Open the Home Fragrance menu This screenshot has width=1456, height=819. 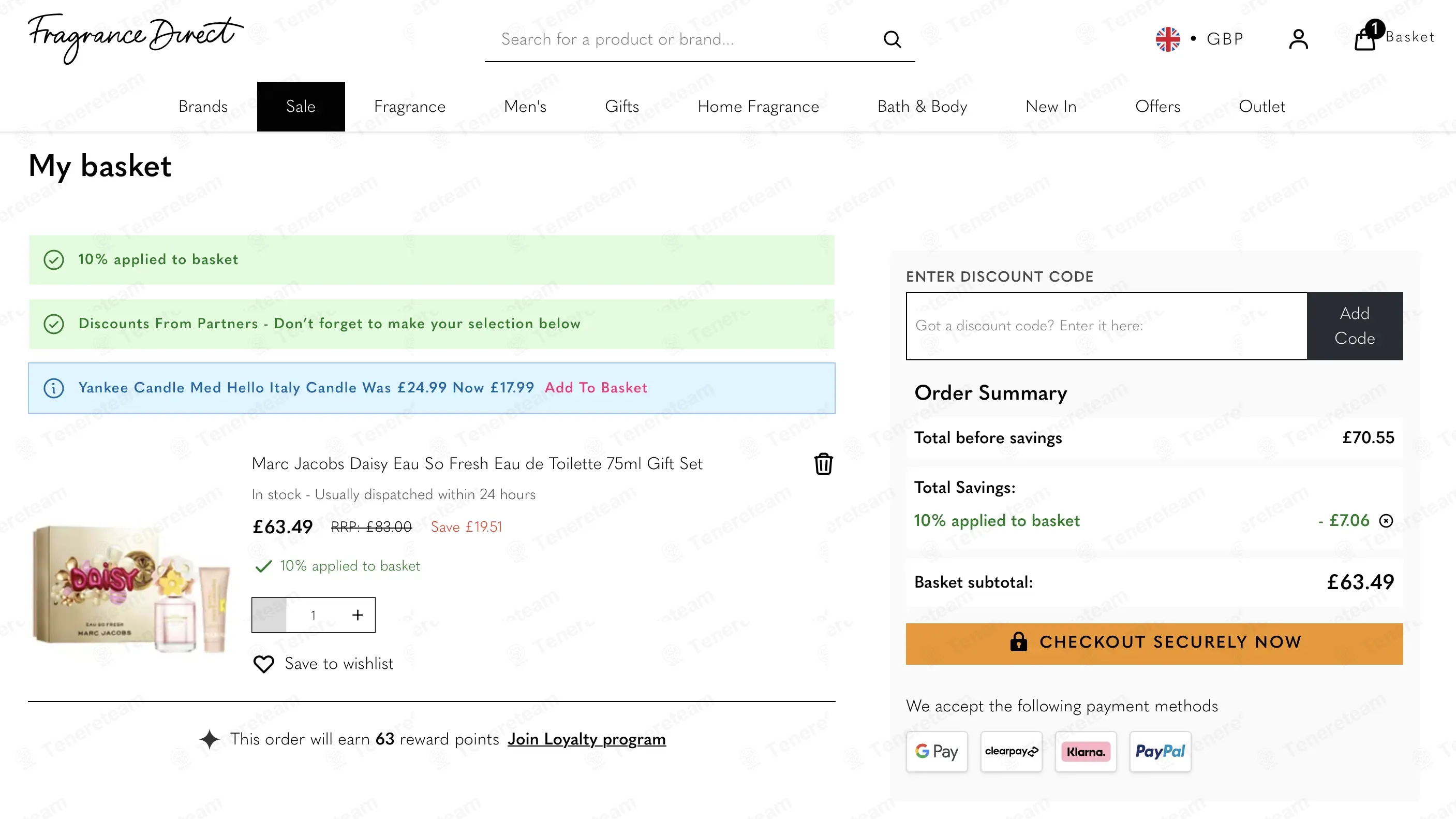click(x=758, y=106)
